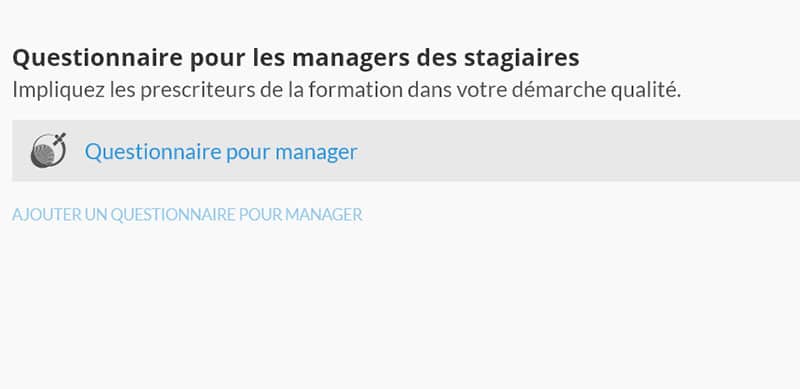Click the small satellite on the globe icon
The height and width of the screenshot is (389, 800).
pyautogui.click(x=60, y=138)
